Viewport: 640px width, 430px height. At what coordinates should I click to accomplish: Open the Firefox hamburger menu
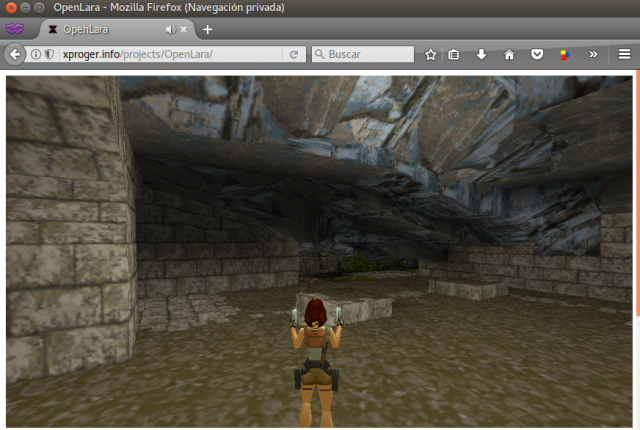click(x=624, y=54)
